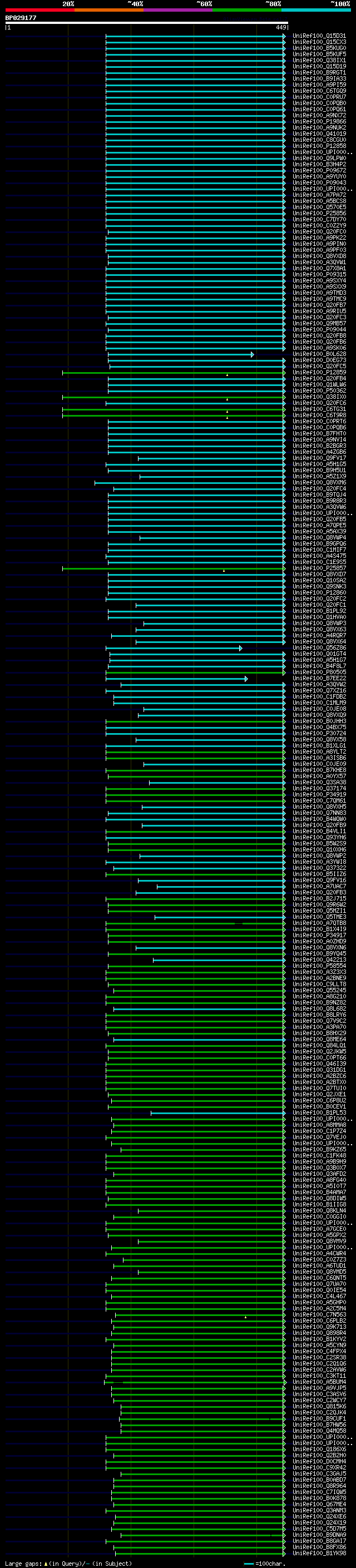Click the cyan ~100% identity legend segment
Viewport: 356px width, 1568px height.
[317, 10]
